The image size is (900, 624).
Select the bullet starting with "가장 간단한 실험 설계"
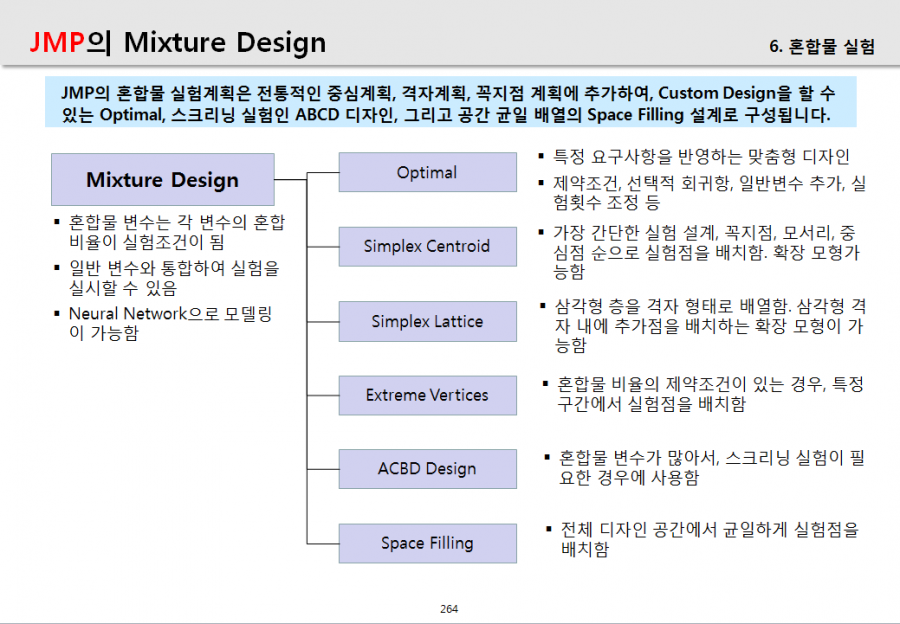(699, 252)
